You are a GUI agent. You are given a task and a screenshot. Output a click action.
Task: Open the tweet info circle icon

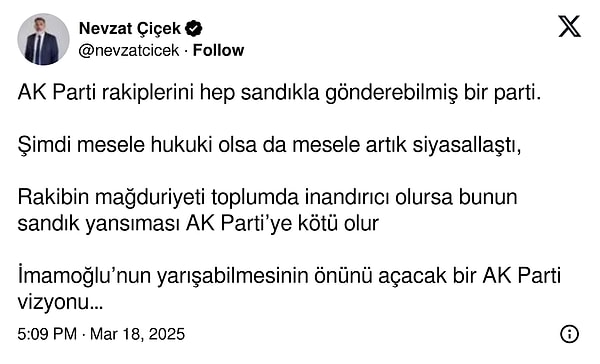click(x=569, y=334)
